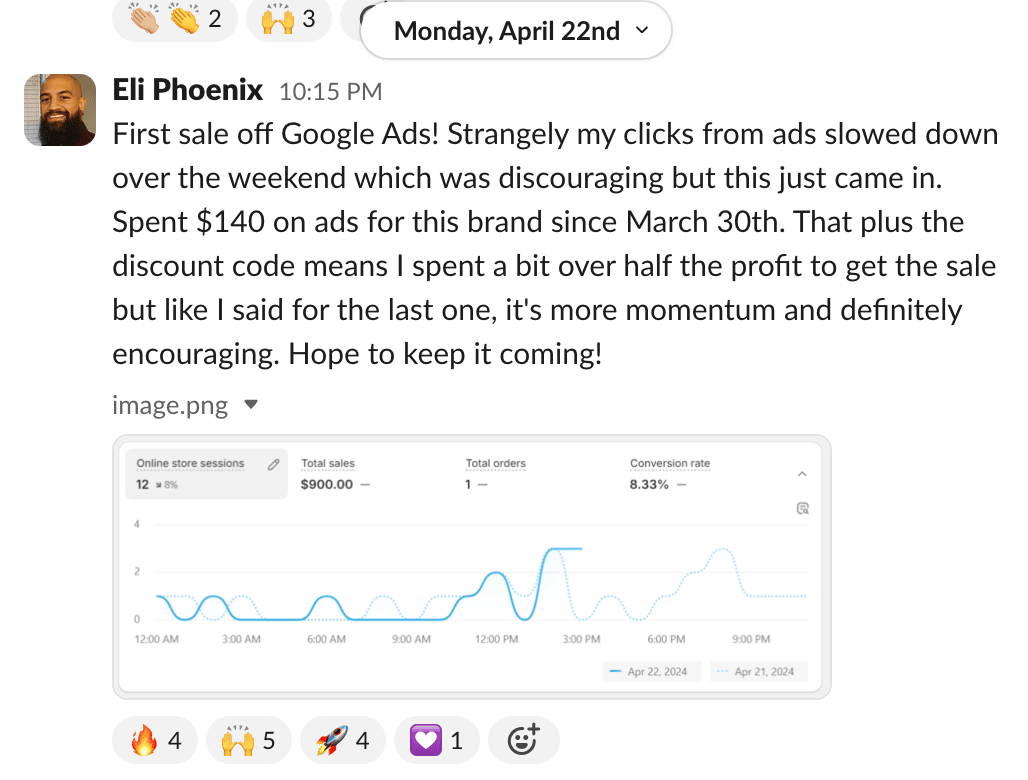Click the chart report magnifier icon
The width and height of the screenshot is (1028, 780).
click(x=802, y=509)
